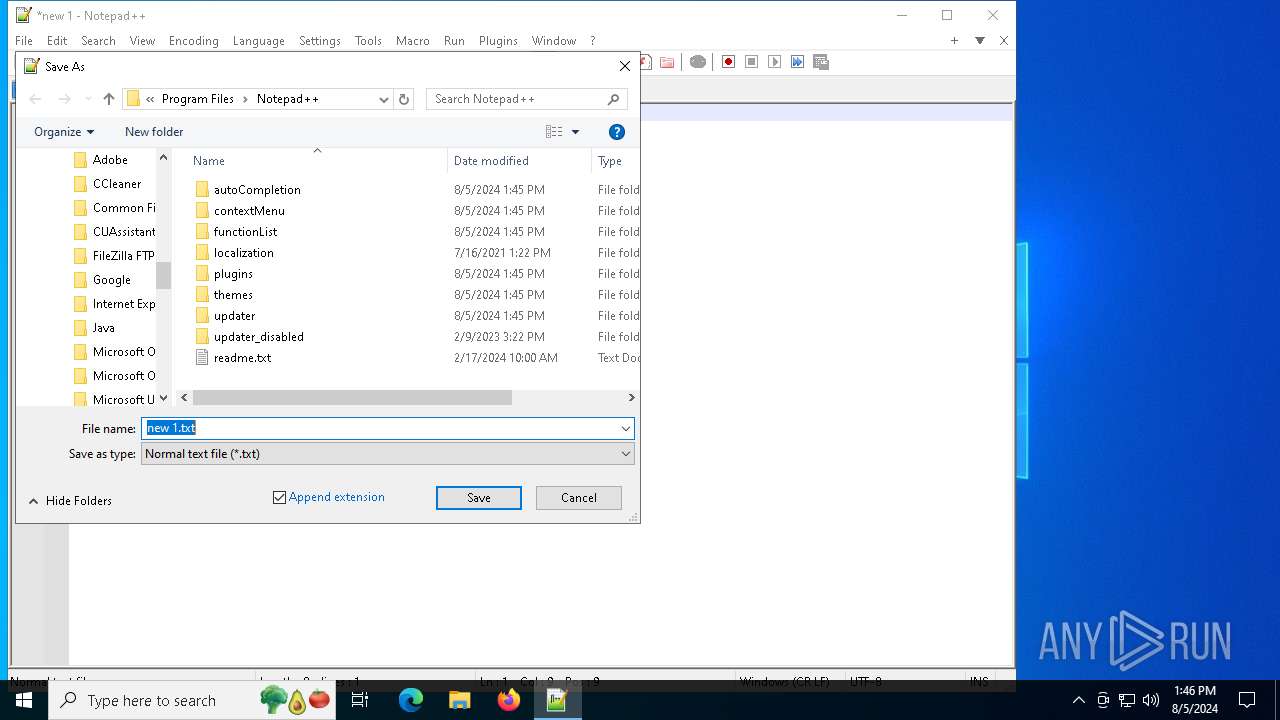Open Task View on taskbar
Screen dimensions: 1280x720
(x=360, y=700)
